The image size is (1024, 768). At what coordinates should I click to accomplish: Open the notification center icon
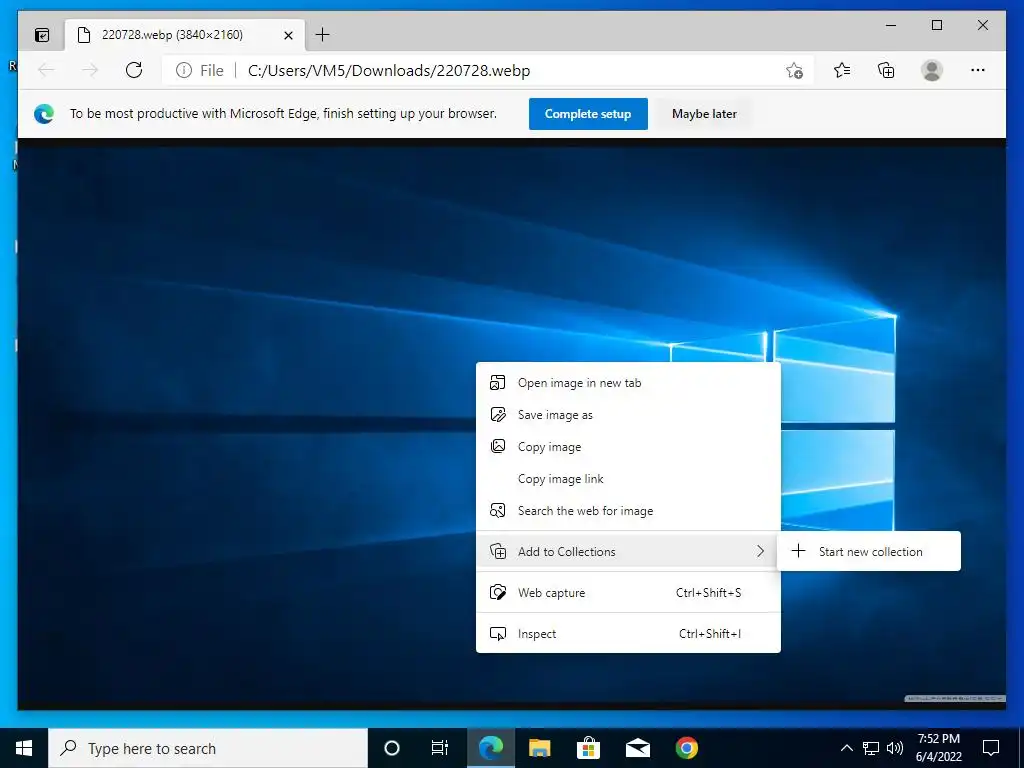[x=991, y=748]
